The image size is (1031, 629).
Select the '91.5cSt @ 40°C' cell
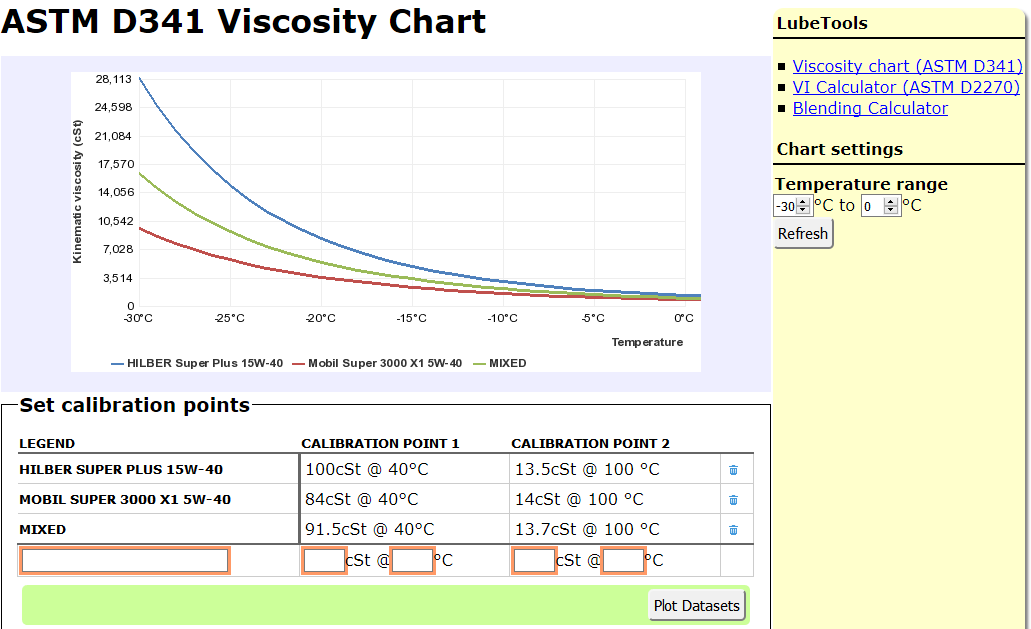(x=404, y=529)
